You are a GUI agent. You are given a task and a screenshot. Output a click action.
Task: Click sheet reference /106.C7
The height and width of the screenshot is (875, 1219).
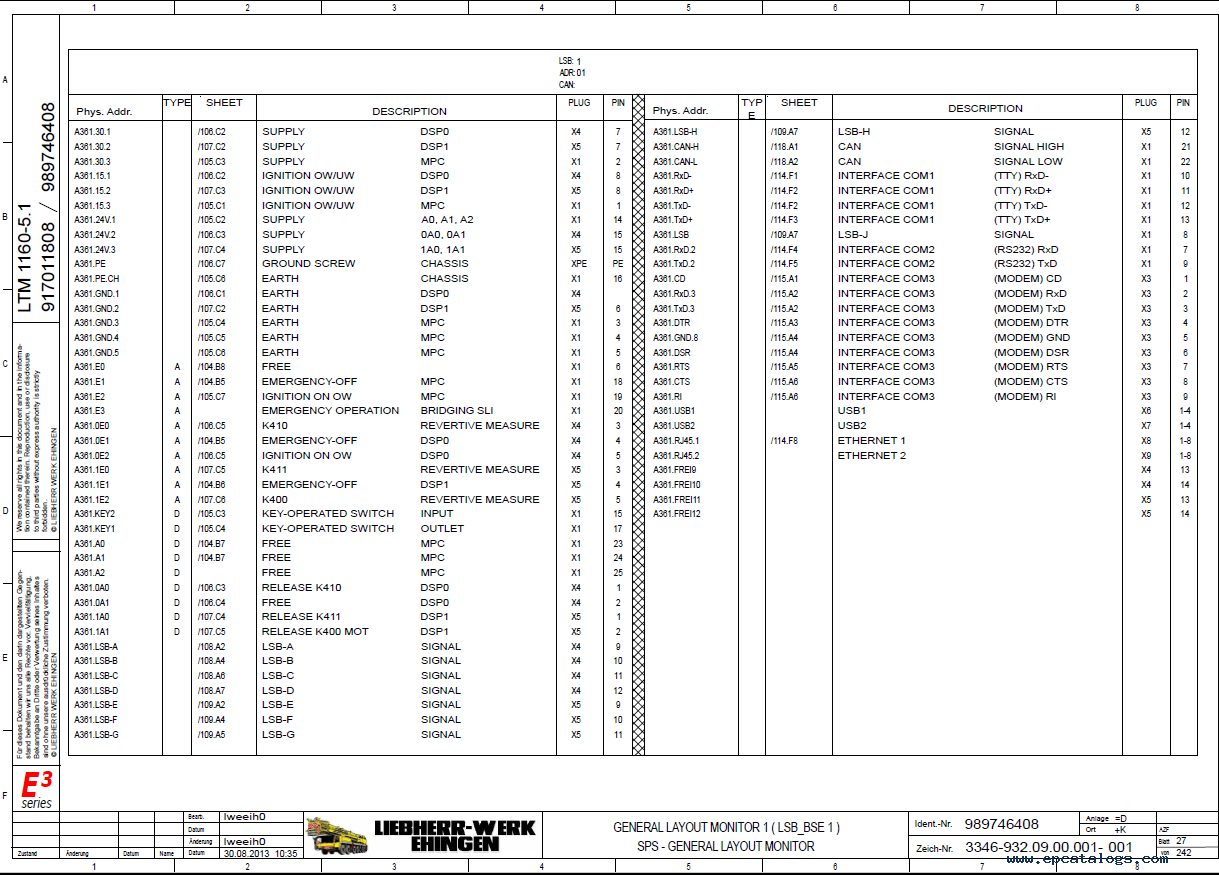coord(211,264)
